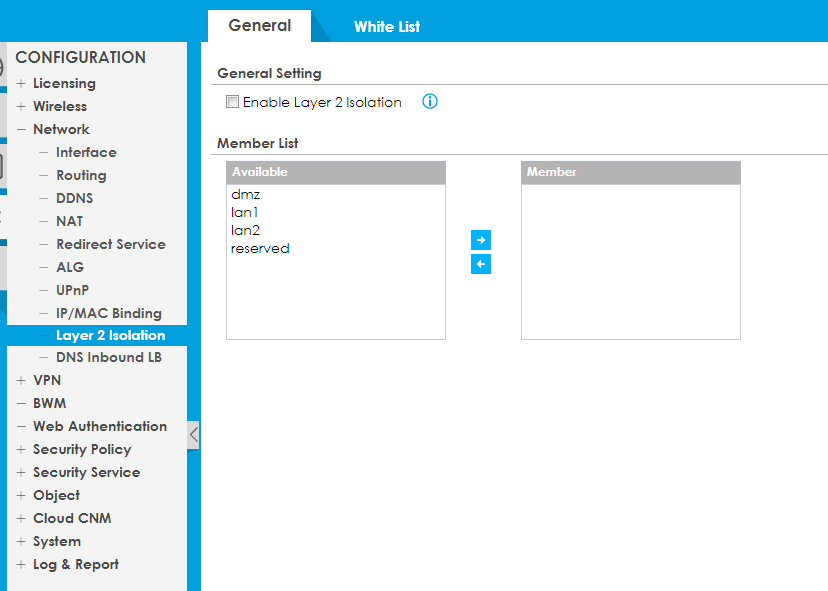This screenshot has height=591, width=828.
Task: Enable Layer 2 Isolation checkbox
Action: 232,102
